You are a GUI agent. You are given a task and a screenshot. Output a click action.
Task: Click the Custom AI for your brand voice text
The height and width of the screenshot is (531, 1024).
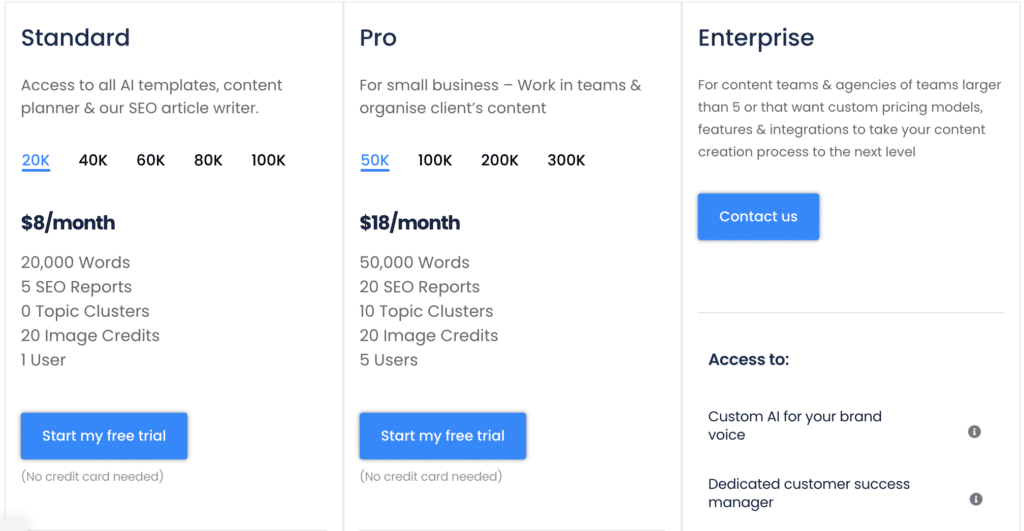[795, 425]
